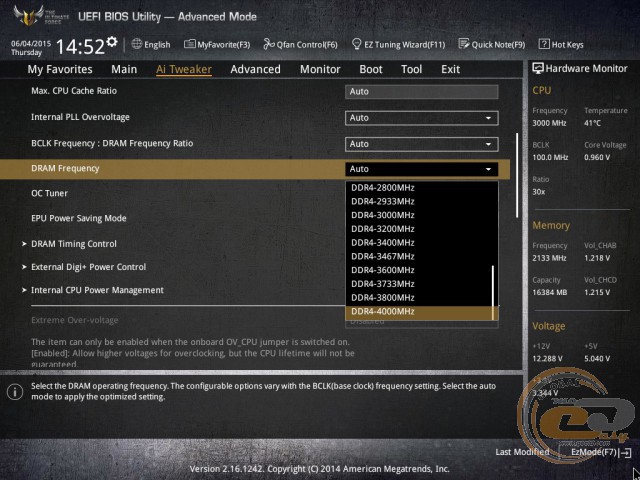Click the globe language icon

click(137, 44)
